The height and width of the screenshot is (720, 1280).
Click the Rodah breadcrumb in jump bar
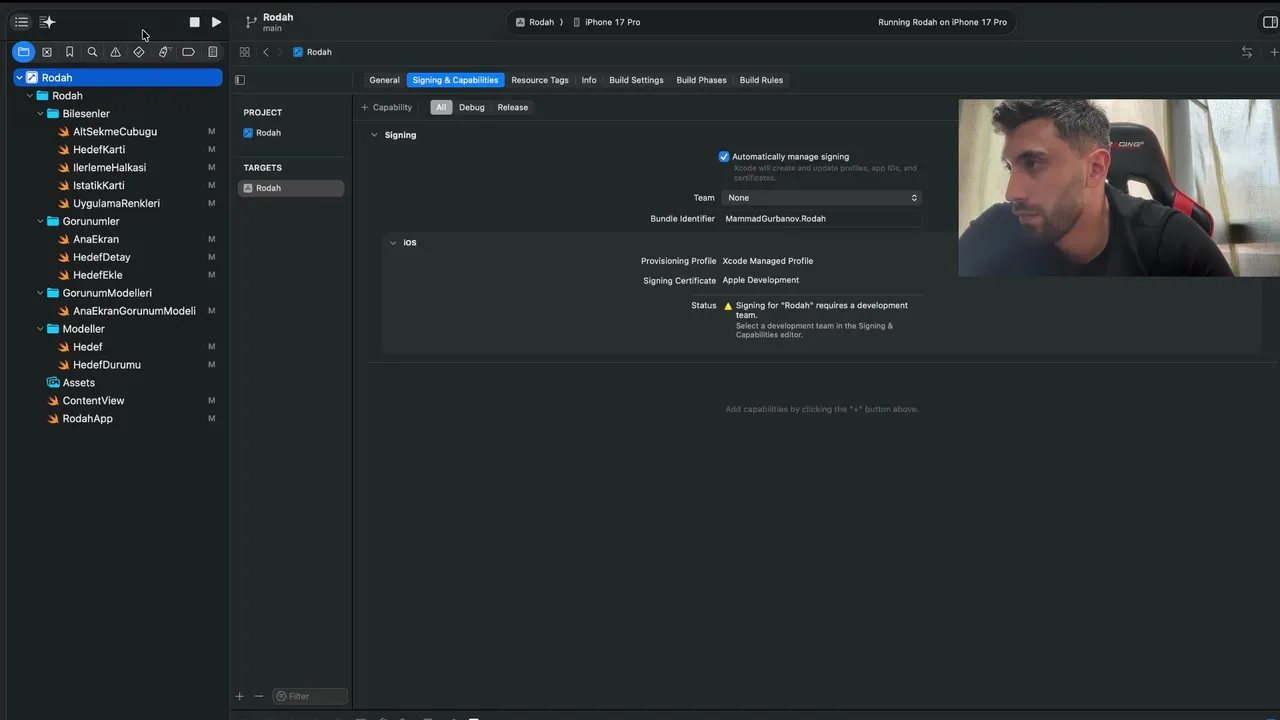point(312,52)
